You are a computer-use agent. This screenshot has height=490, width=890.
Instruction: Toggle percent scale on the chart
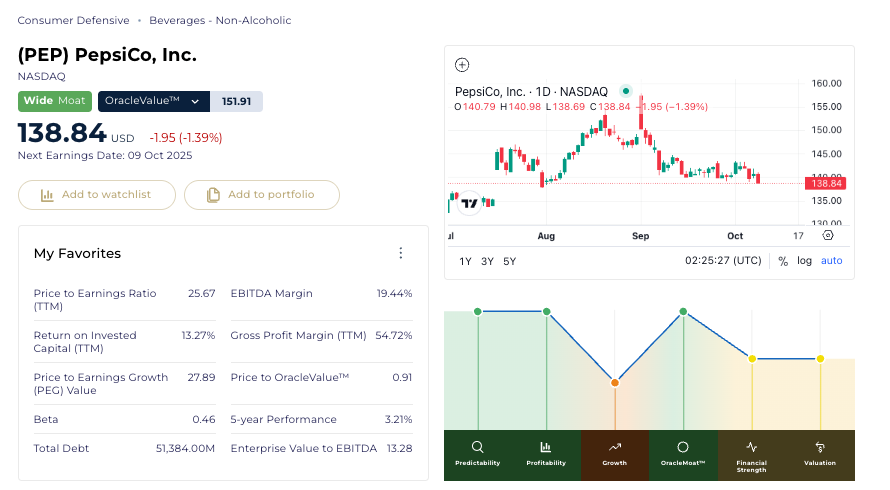tap(783, 261)
